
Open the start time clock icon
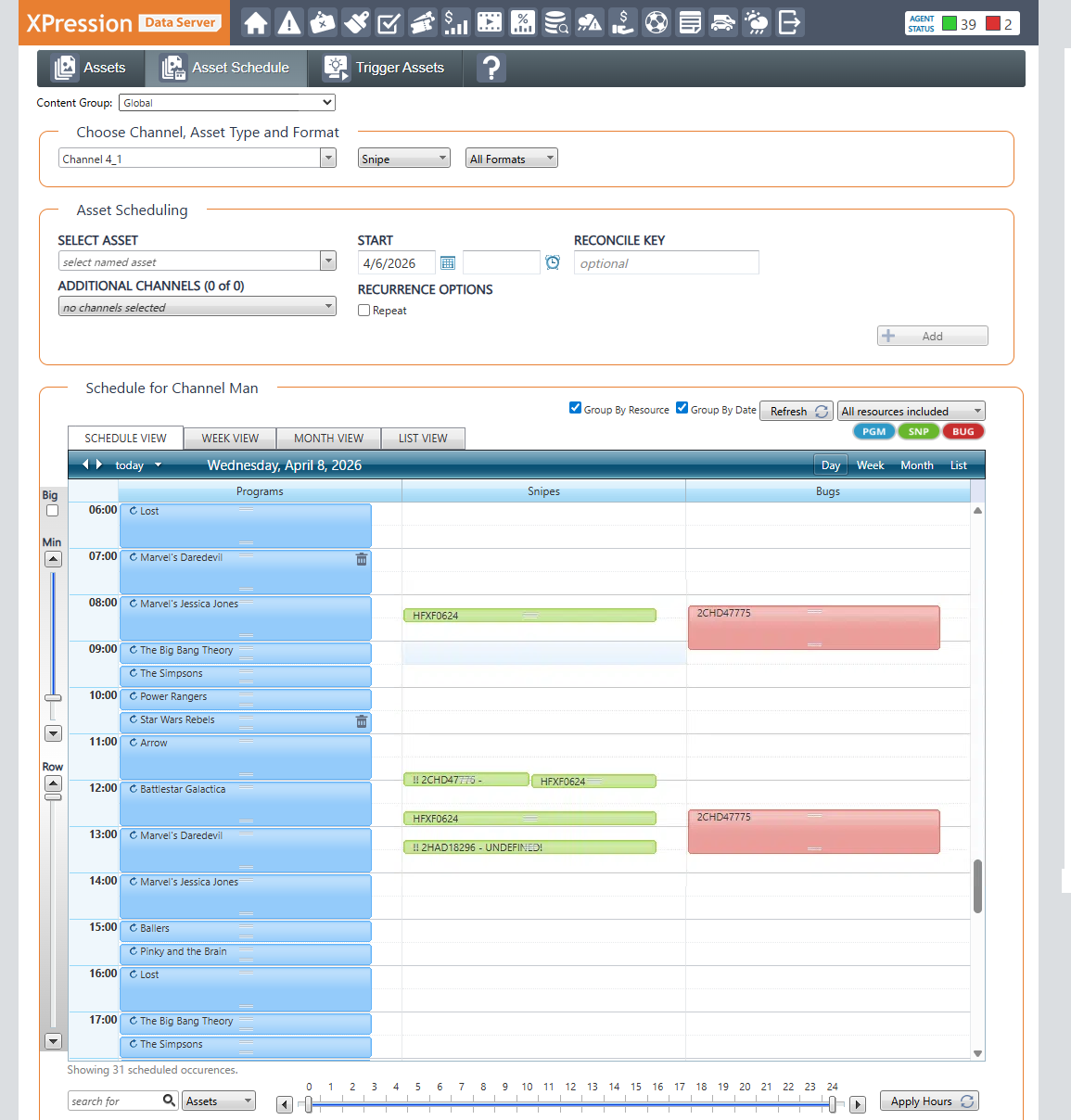[553, 263]
